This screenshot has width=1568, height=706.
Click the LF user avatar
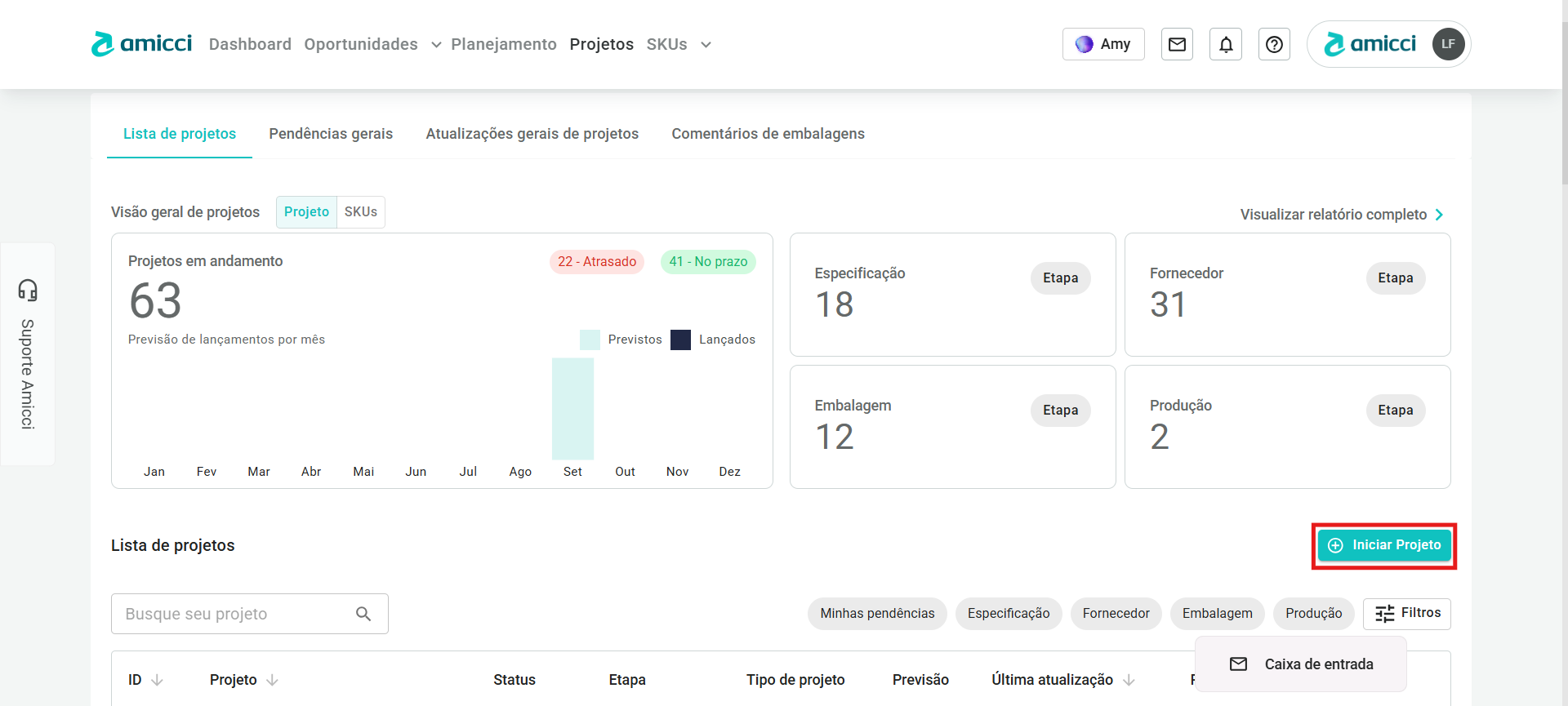(1448, 44)
